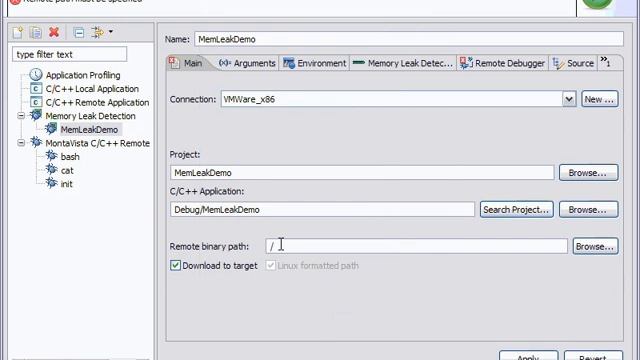This screenshot has width=640, height=360.
Task: Click the Main tab page icon
Action: click(x=174, y=63)
